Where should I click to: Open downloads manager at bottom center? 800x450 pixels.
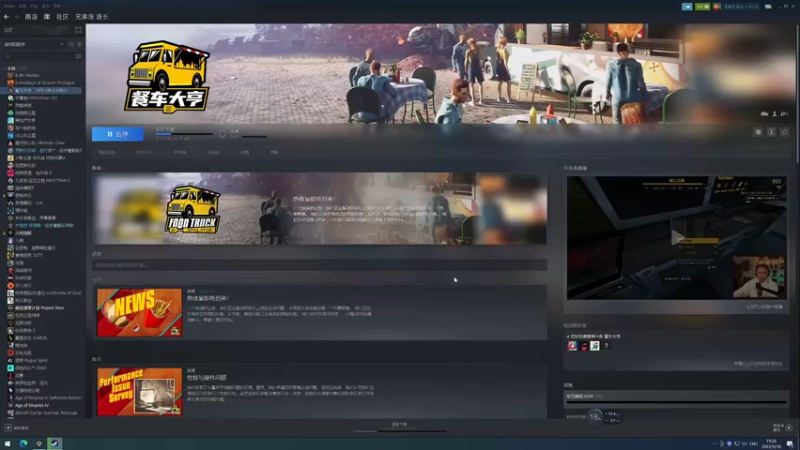pos(399,427)
